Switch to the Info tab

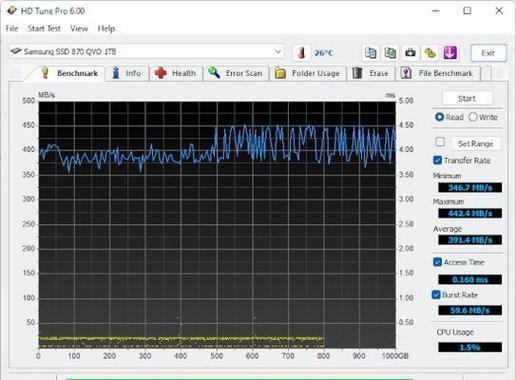127,73
